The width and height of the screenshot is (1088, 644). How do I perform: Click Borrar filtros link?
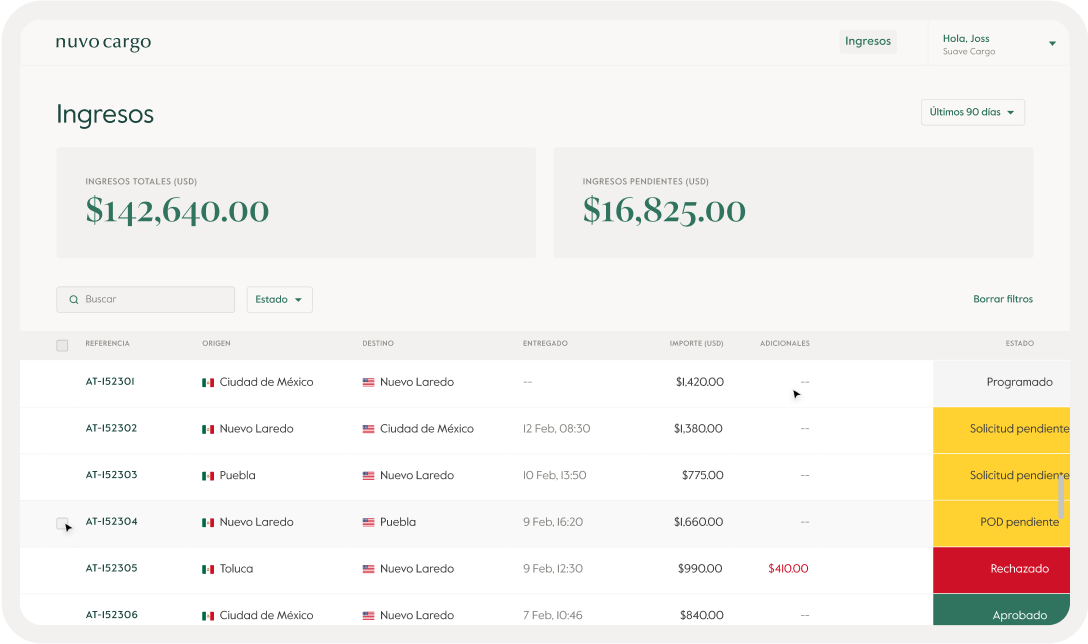coord(1002,299)
